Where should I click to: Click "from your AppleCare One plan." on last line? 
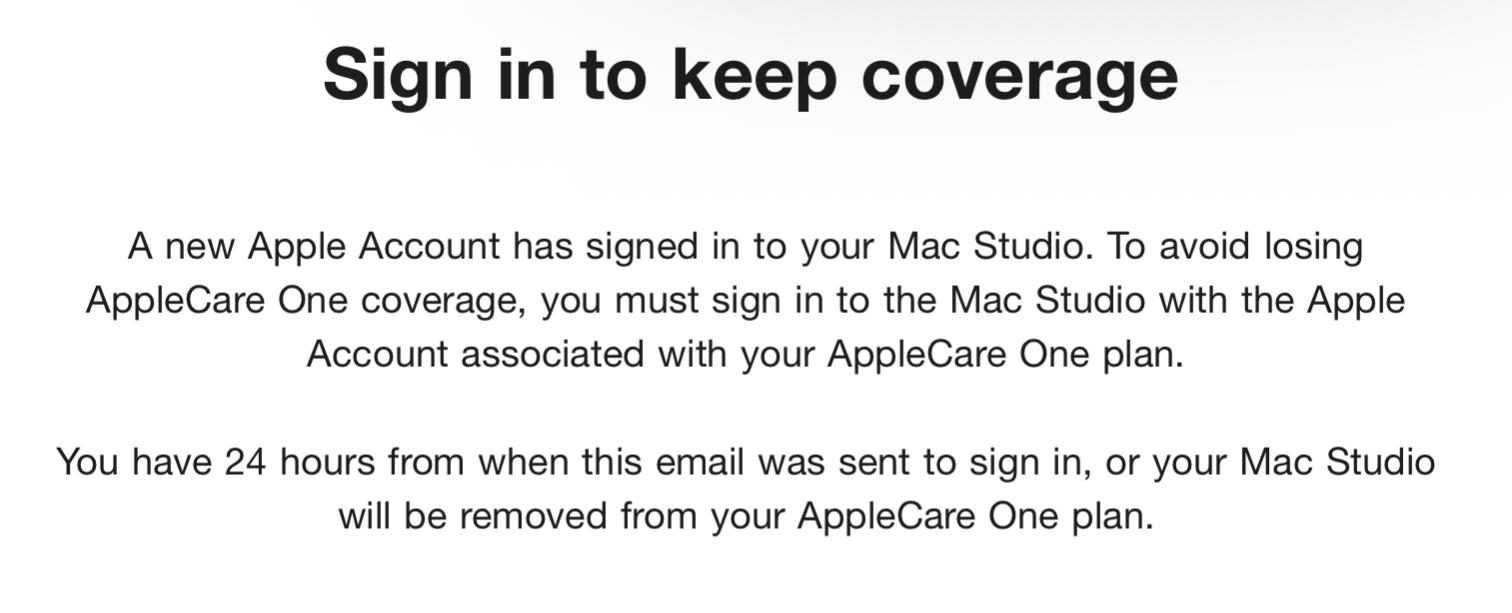[886, 516]
